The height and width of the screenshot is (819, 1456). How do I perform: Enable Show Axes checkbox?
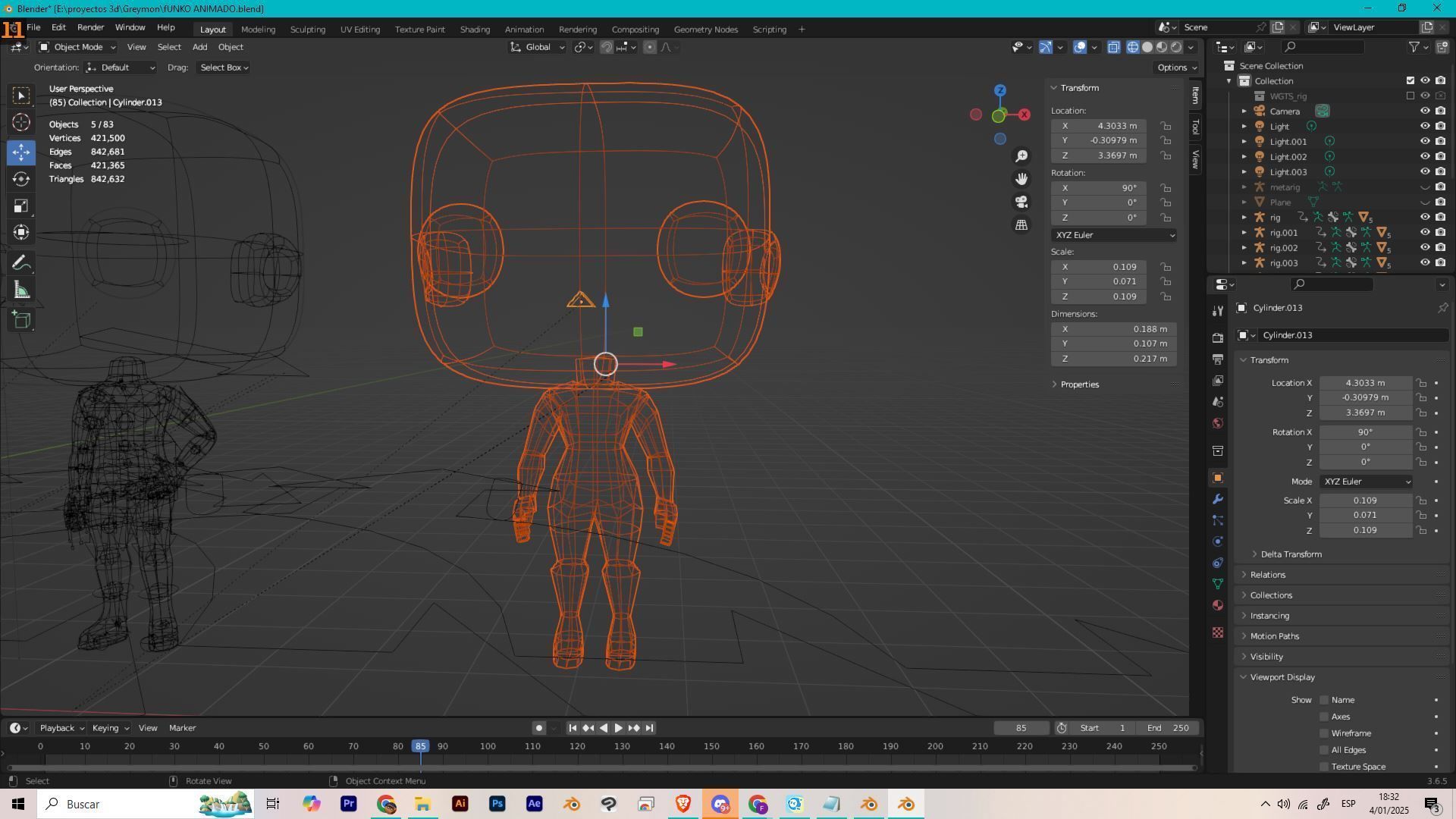point(1324,717)
